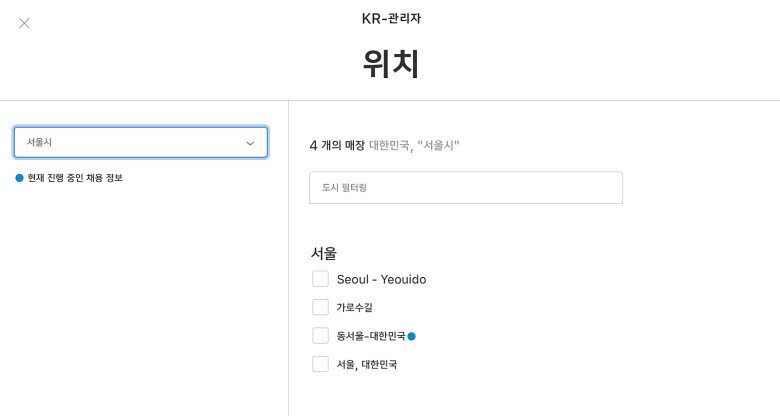Click the 서울 city group heading

tap(324, 253)
